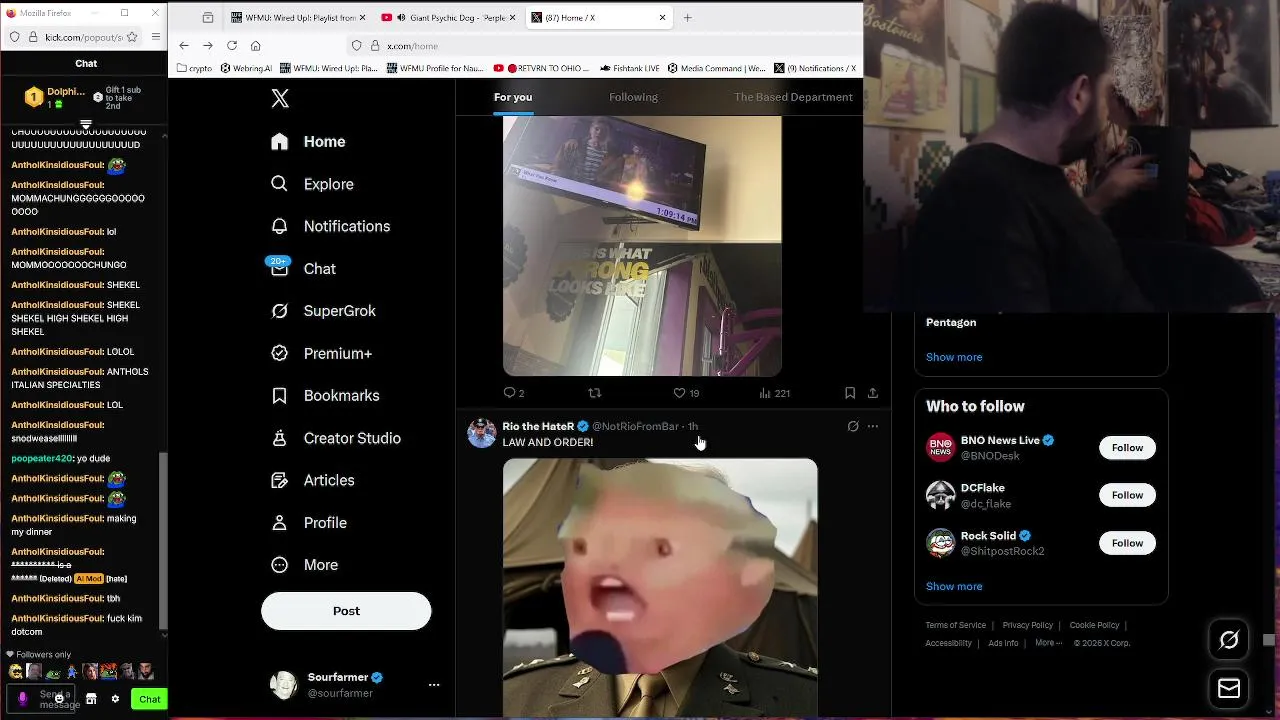Share the post using the share icon
Screen dimensions: 1280x720
873,393
